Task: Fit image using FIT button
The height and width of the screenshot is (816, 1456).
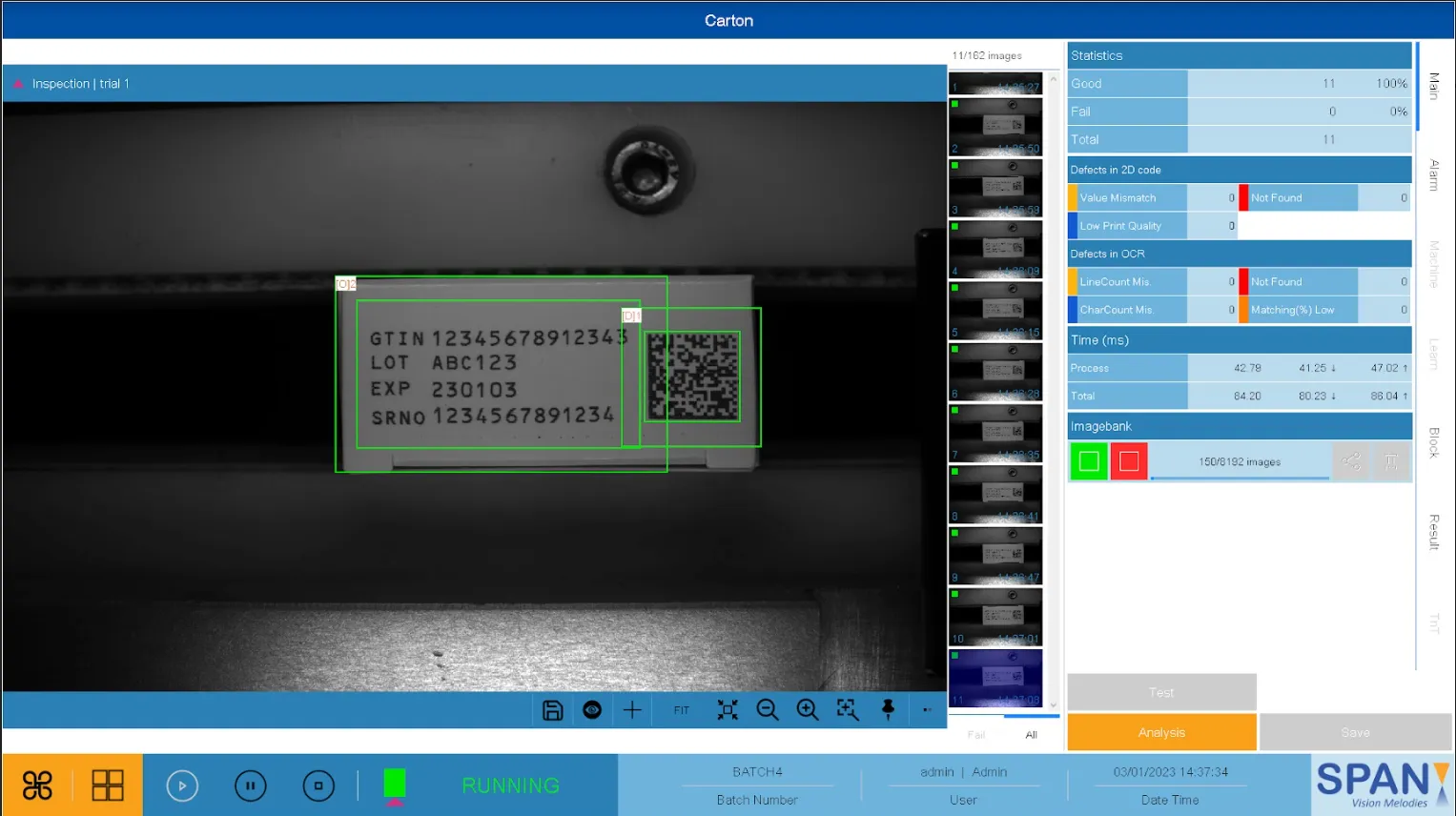Action: [x=681, y=710]
